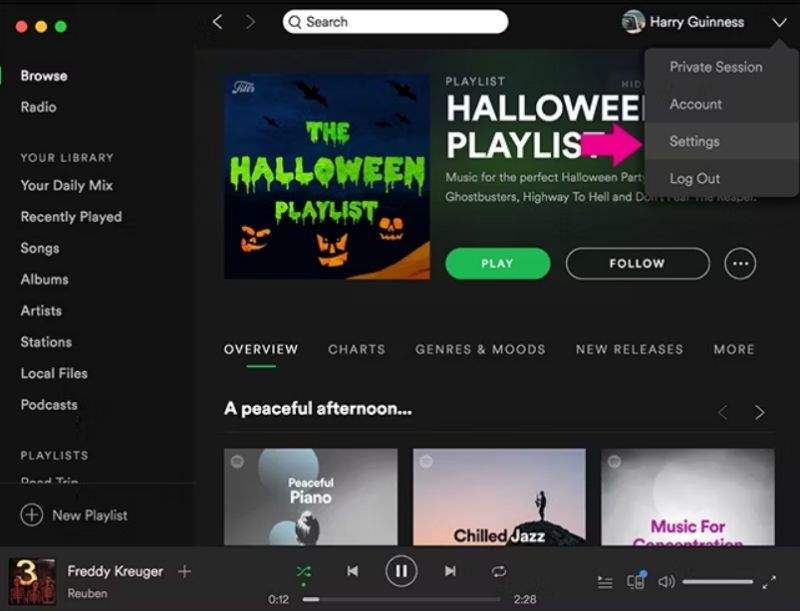This screenshot has height=611, width=800.
Task: Click plus icon beside New Playlist
Action: pyautogui.click(x=32, y=515)
